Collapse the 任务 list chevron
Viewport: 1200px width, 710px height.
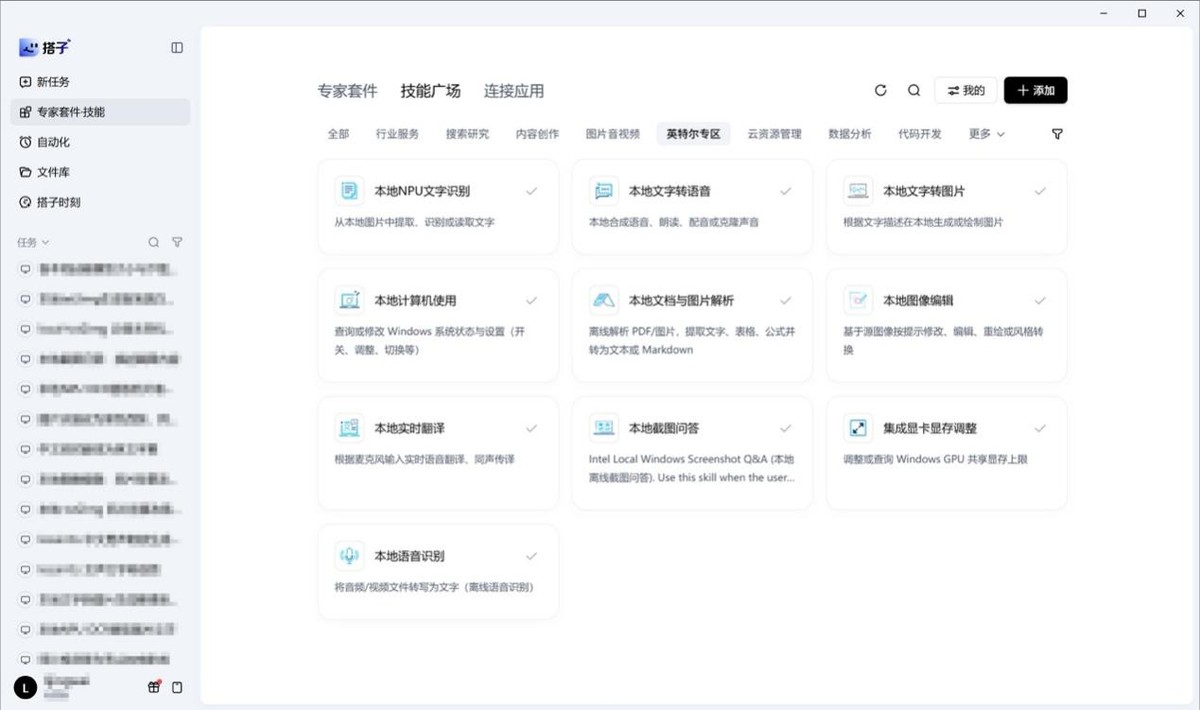click(45, 242)
